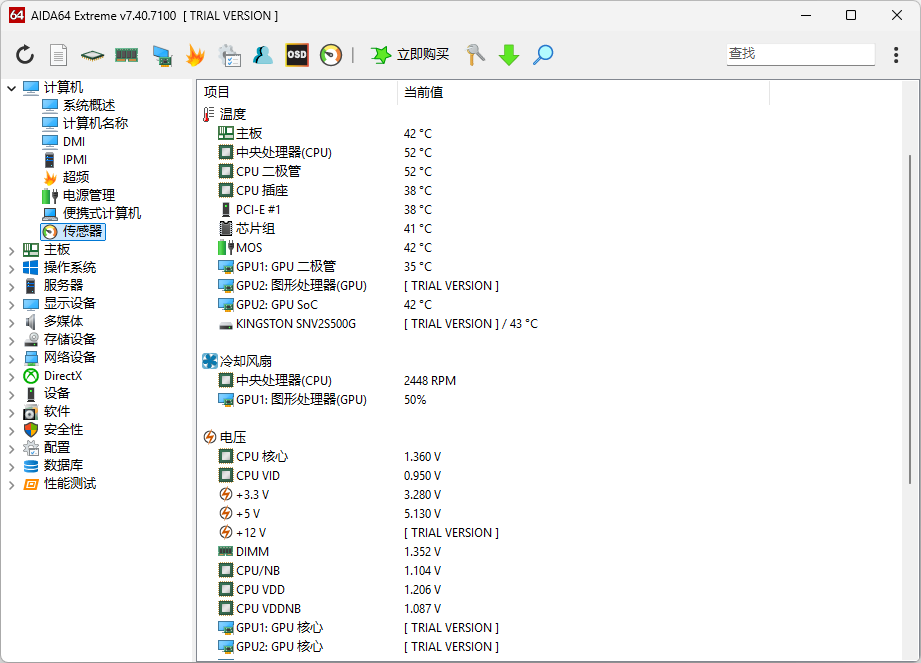The width and height of the screenshot is (921, 663).
Task: Open the flame stability test icon
Action: point(195,55)
